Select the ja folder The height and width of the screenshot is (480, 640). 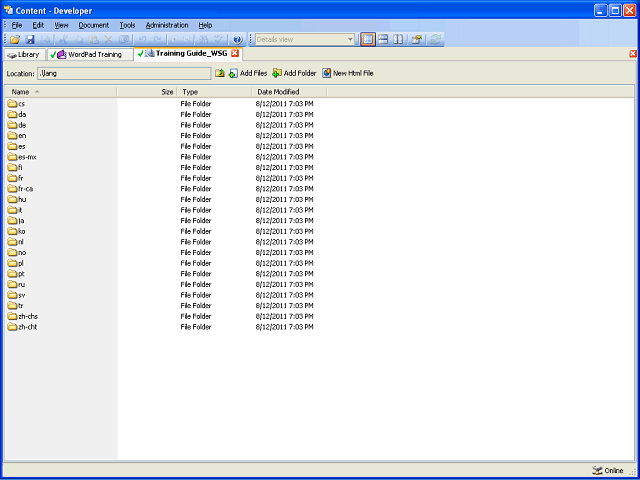[16, 220]
